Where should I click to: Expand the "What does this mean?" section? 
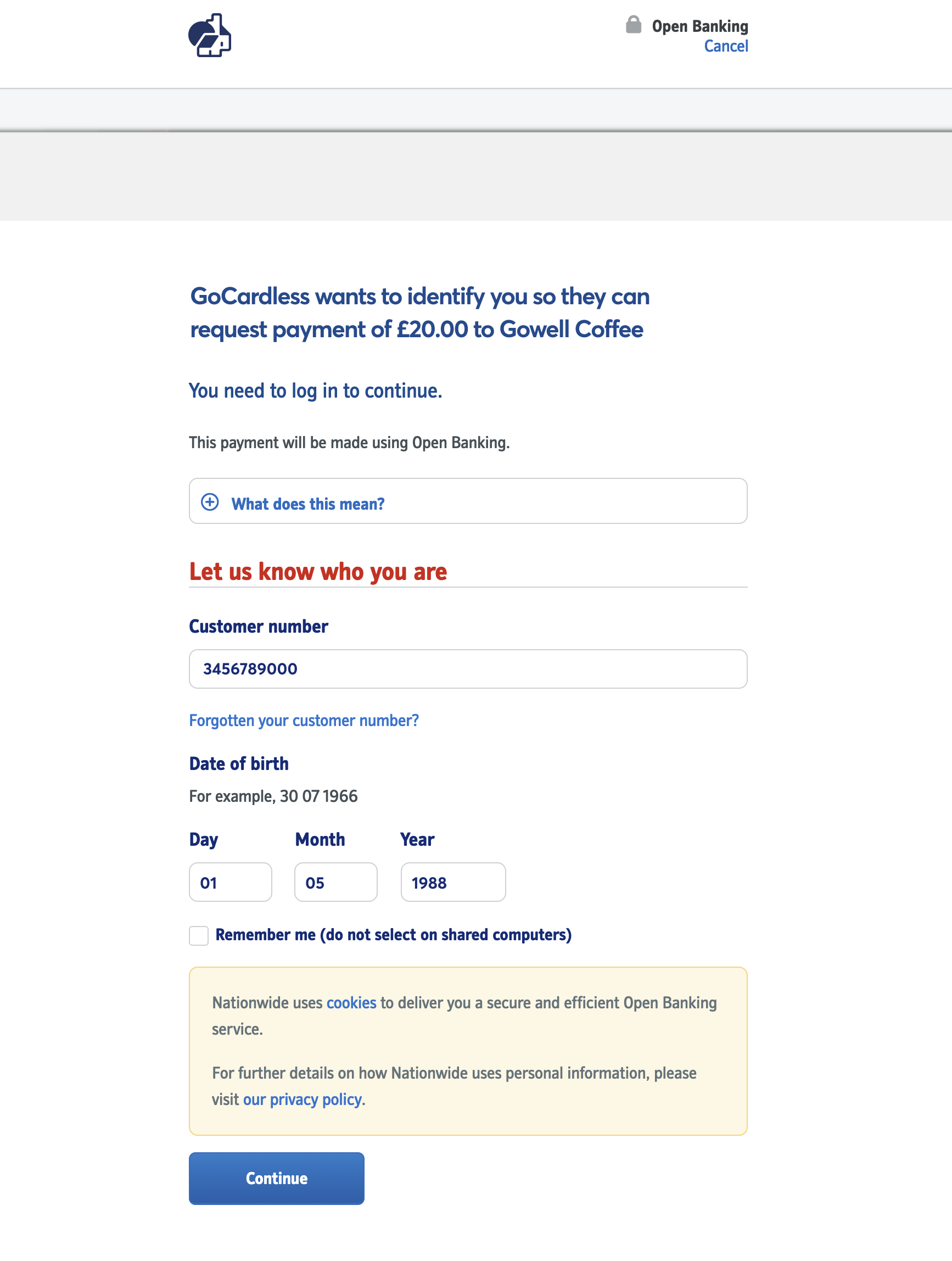coord(307,504)
